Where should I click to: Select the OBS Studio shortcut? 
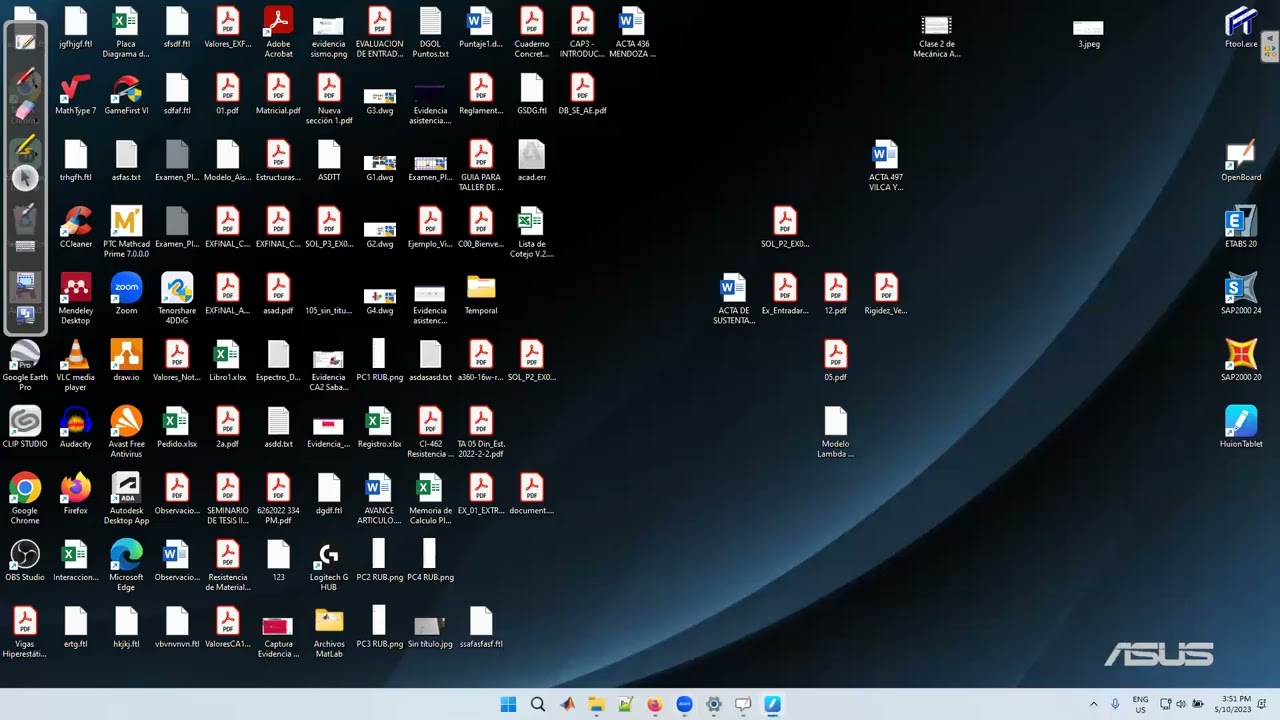pyautogui.click(x=25, y=561)
